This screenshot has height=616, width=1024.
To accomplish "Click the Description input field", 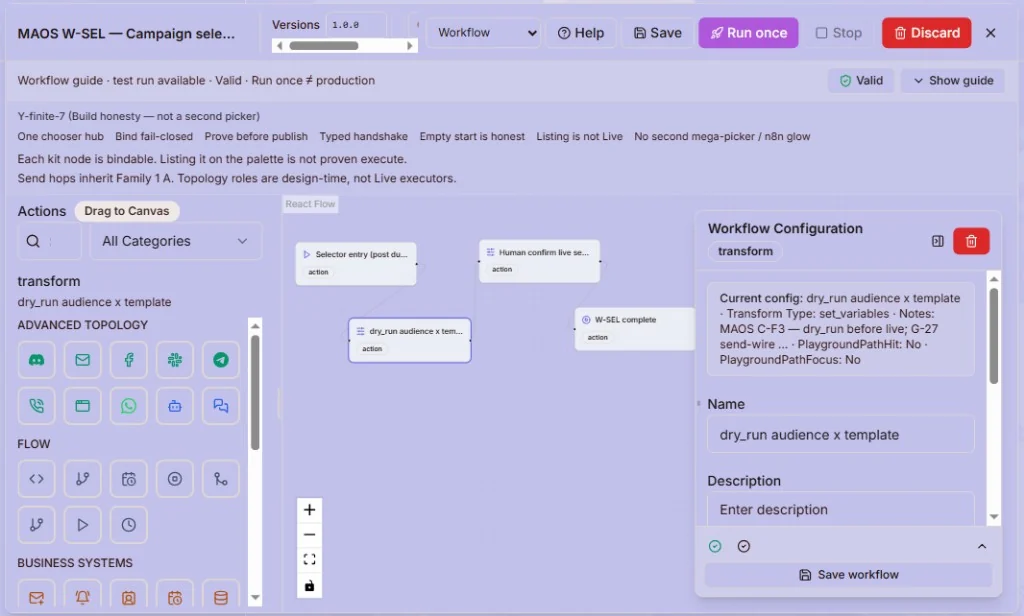I will [x=840, y=510].
